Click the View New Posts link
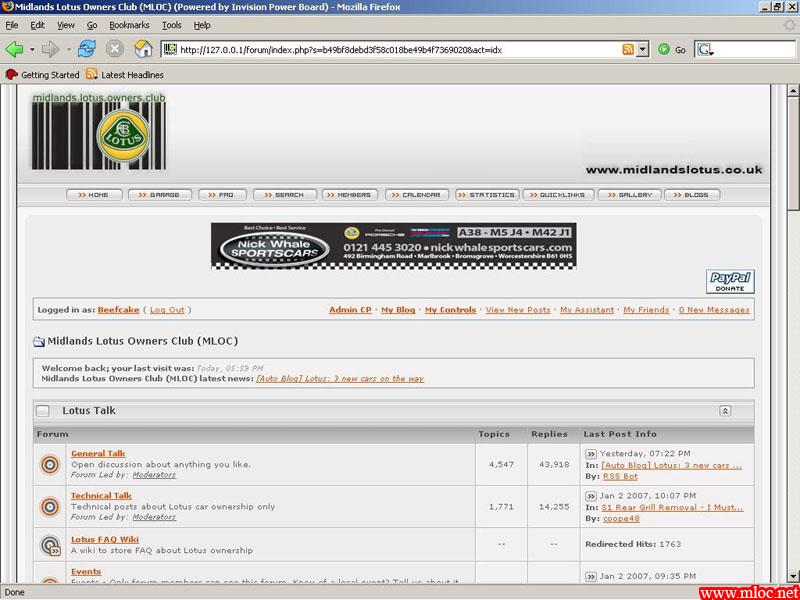The height and width of the screenshot is (600, 800). click(518, 310)
